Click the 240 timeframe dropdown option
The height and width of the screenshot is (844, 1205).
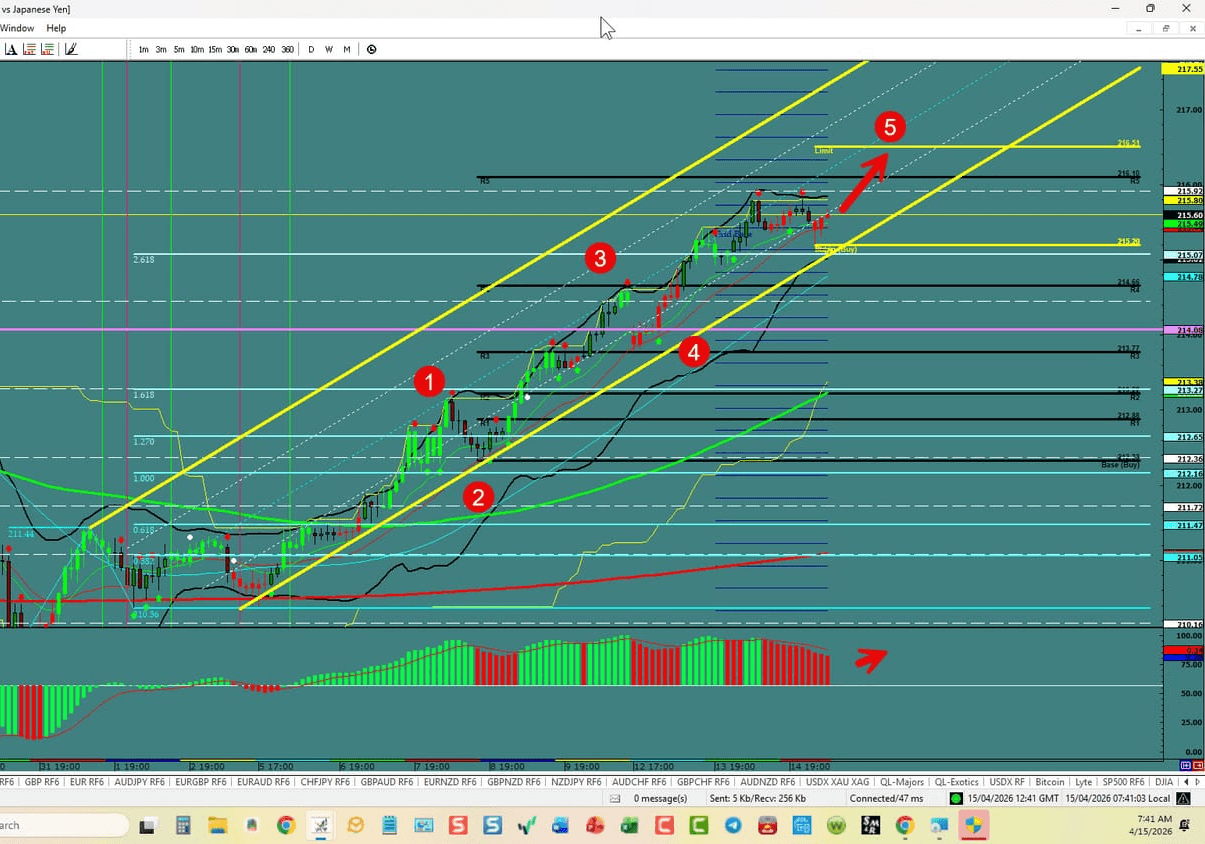point(268,48)
